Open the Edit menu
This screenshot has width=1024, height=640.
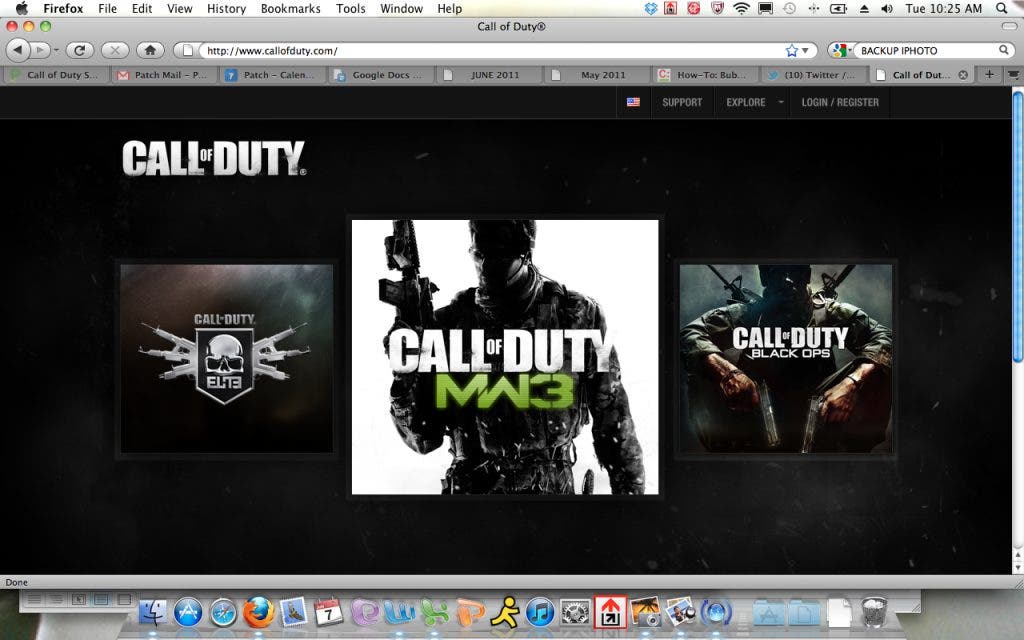tap(142, 8)
